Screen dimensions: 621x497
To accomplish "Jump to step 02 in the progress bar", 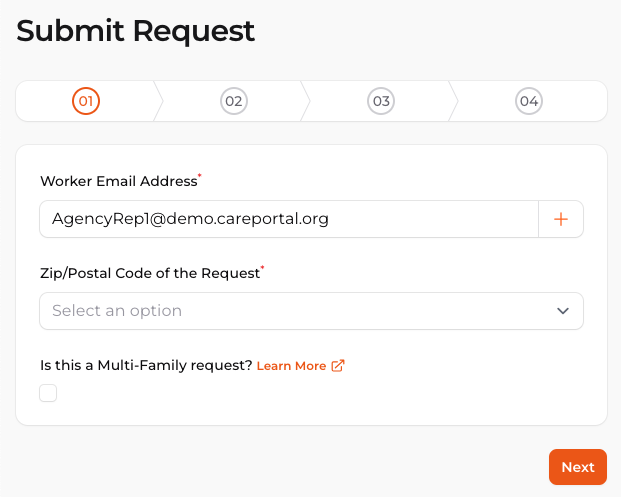I will [x=234, y=101].
